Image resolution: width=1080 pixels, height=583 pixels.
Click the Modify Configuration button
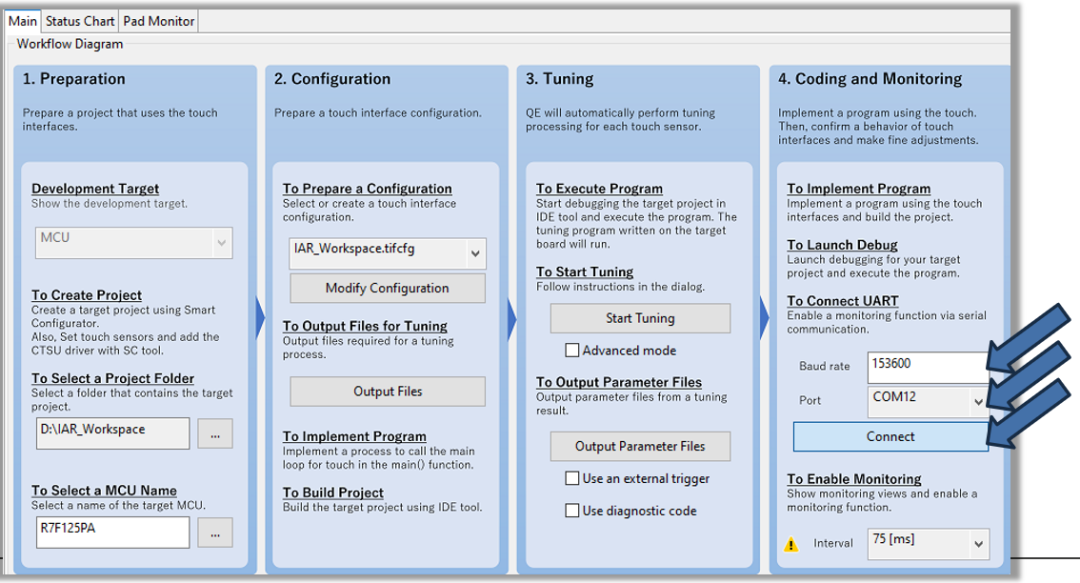click(x=387, y=288)
